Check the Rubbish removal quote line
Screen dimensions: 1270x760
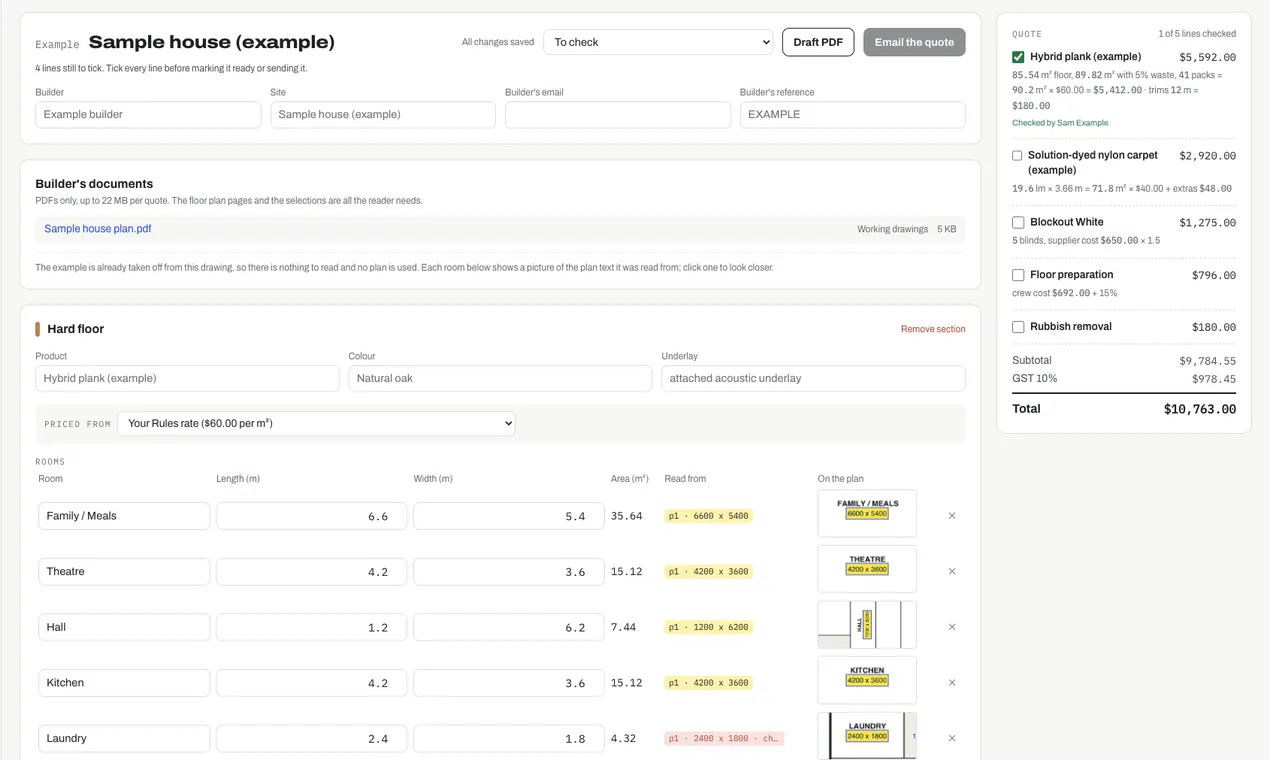click(x=1018, y=327)
